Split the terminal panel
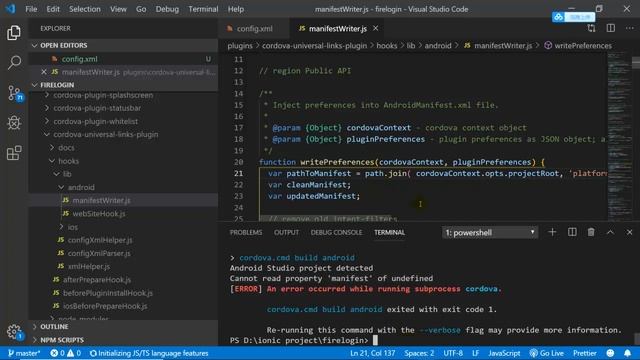640x360 pixels. click(572, 232)
